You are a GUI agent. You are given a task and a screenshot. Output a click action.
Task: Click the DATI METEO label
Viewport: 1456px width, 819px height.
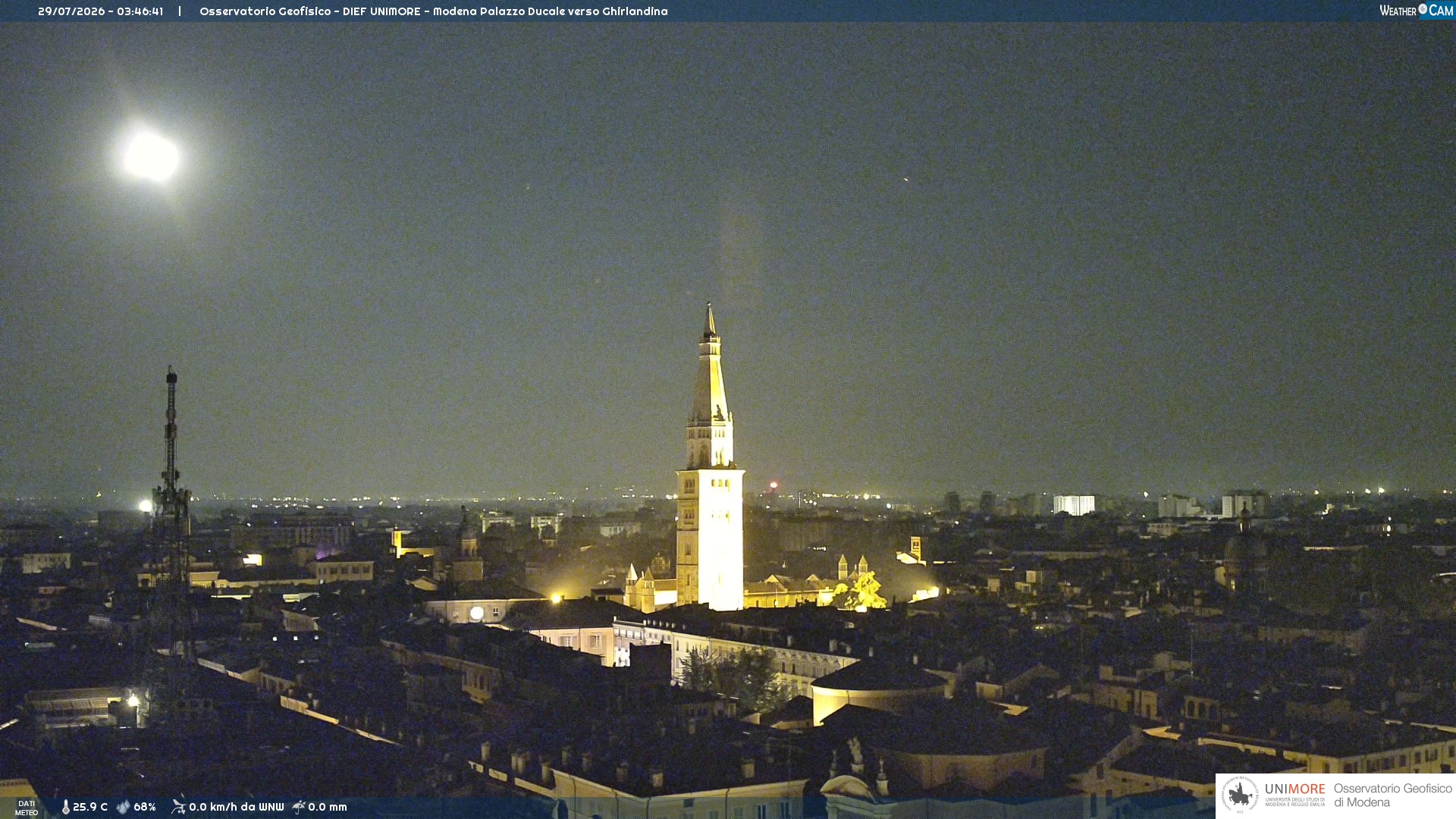pos(27,808)
